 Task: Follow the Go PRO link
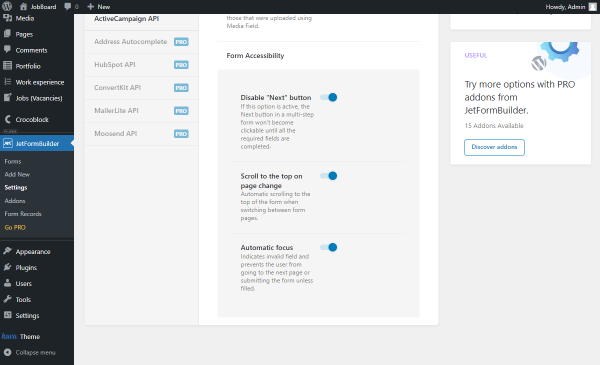click(15, 227)
